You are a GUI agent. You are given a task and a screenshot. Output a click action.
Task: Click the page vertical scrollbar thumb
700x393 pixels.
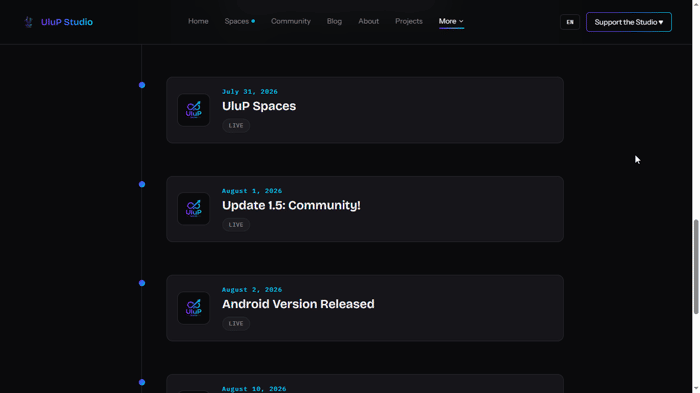(696, 267)
